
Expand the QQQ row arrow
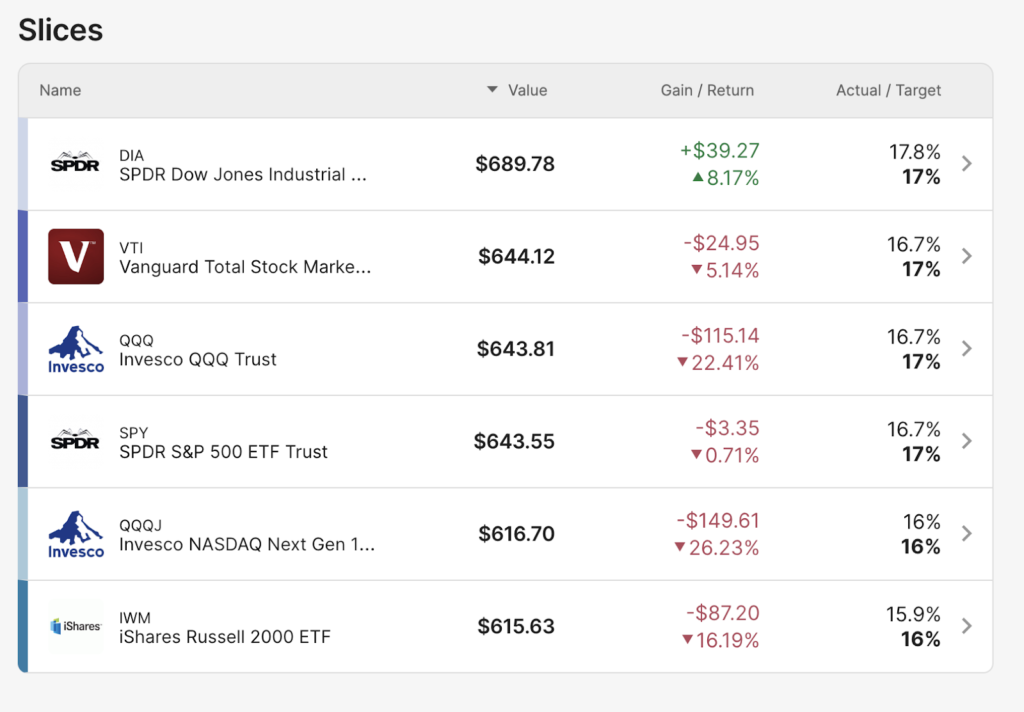[966, 349]
